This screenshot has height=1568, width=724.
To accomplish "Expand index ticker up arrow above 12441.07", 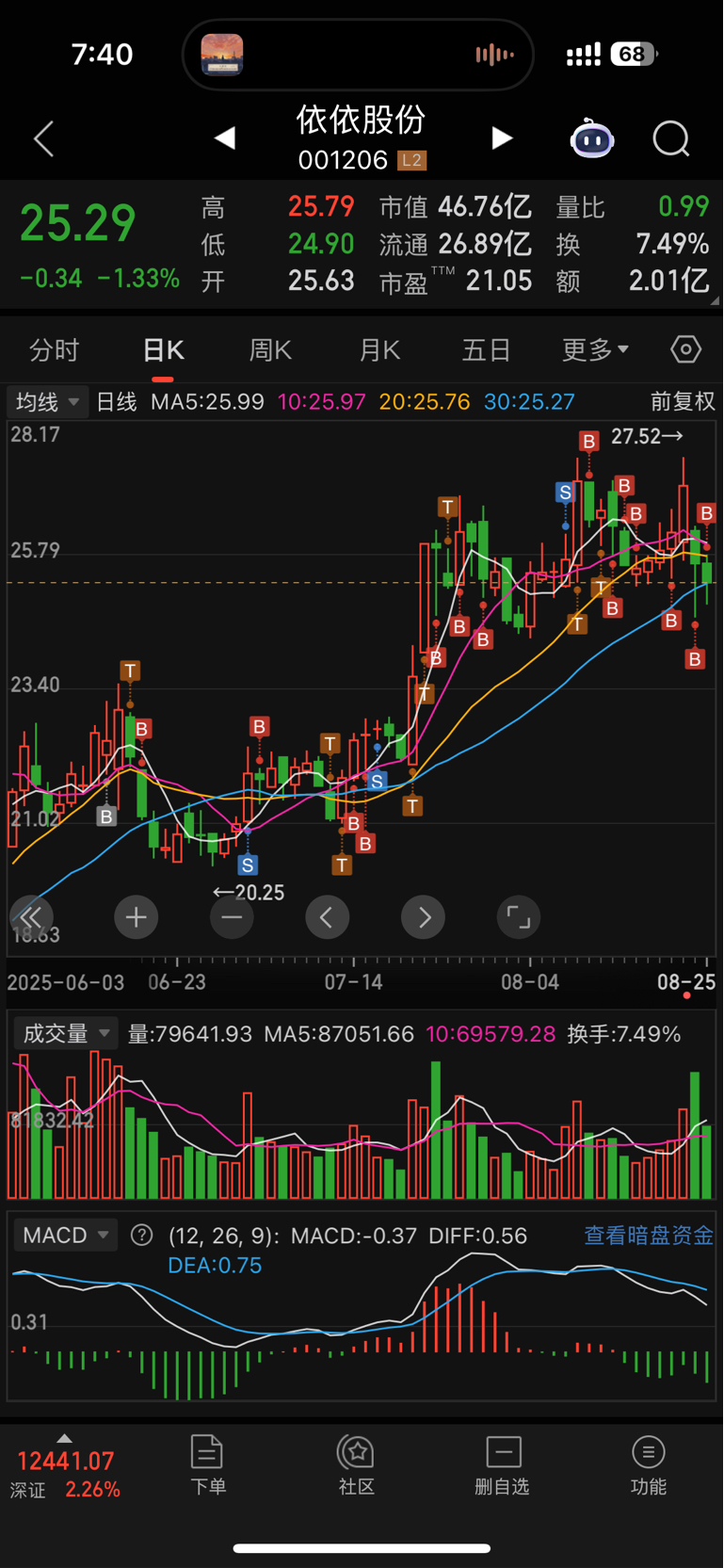I will (64, 1438).
